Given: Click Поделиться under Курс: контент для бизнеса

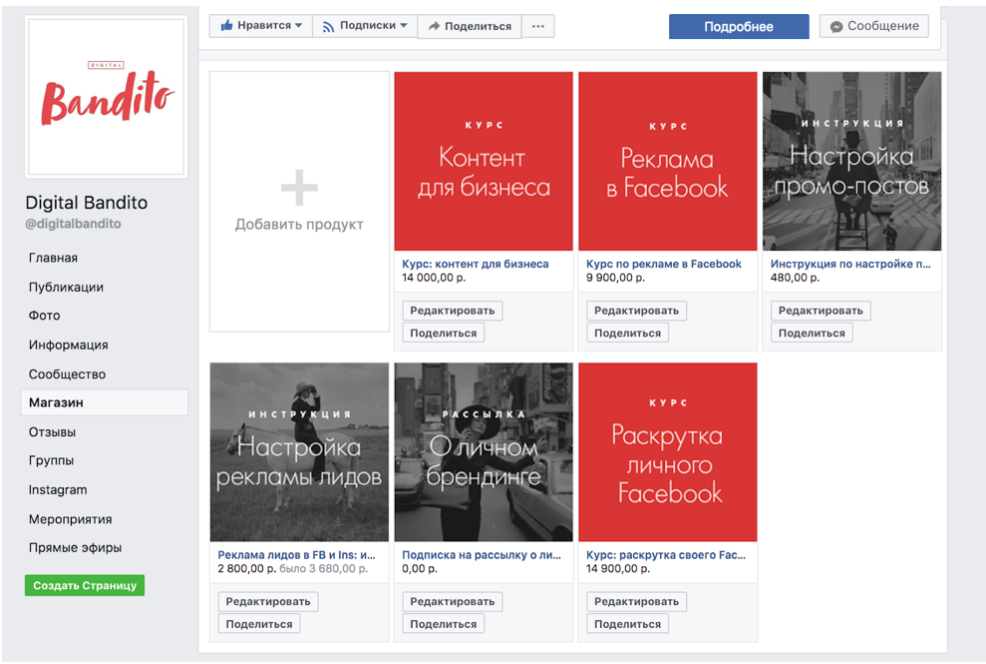Looking at the screenshot, I should click(x=443, y=333).
